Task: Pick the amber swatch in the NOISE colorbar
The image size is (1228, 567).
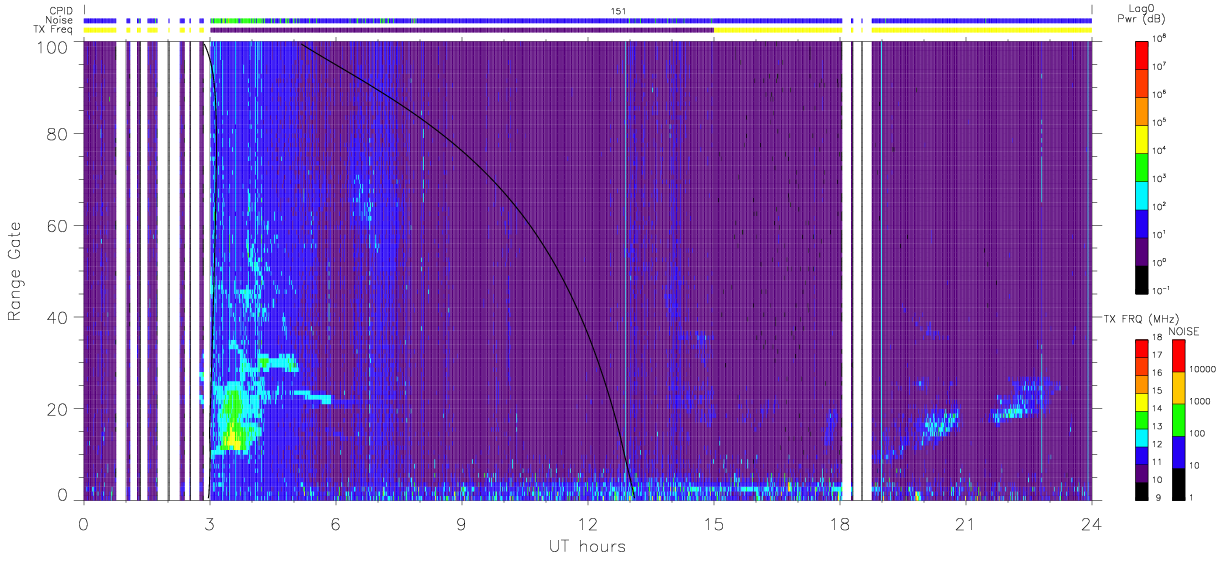Action: [1179, 386]
